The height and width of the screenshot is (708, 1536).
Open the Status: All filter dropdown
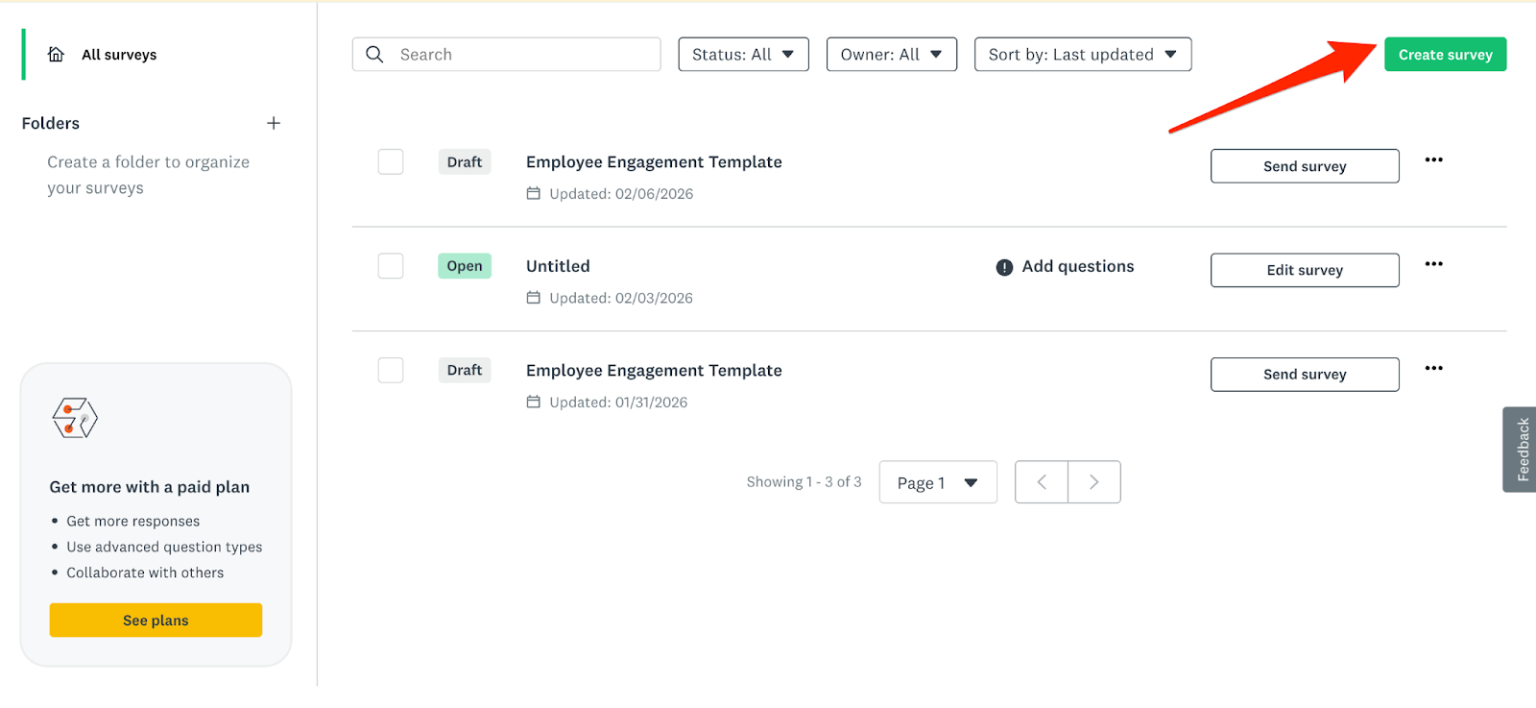click(743, 54)
